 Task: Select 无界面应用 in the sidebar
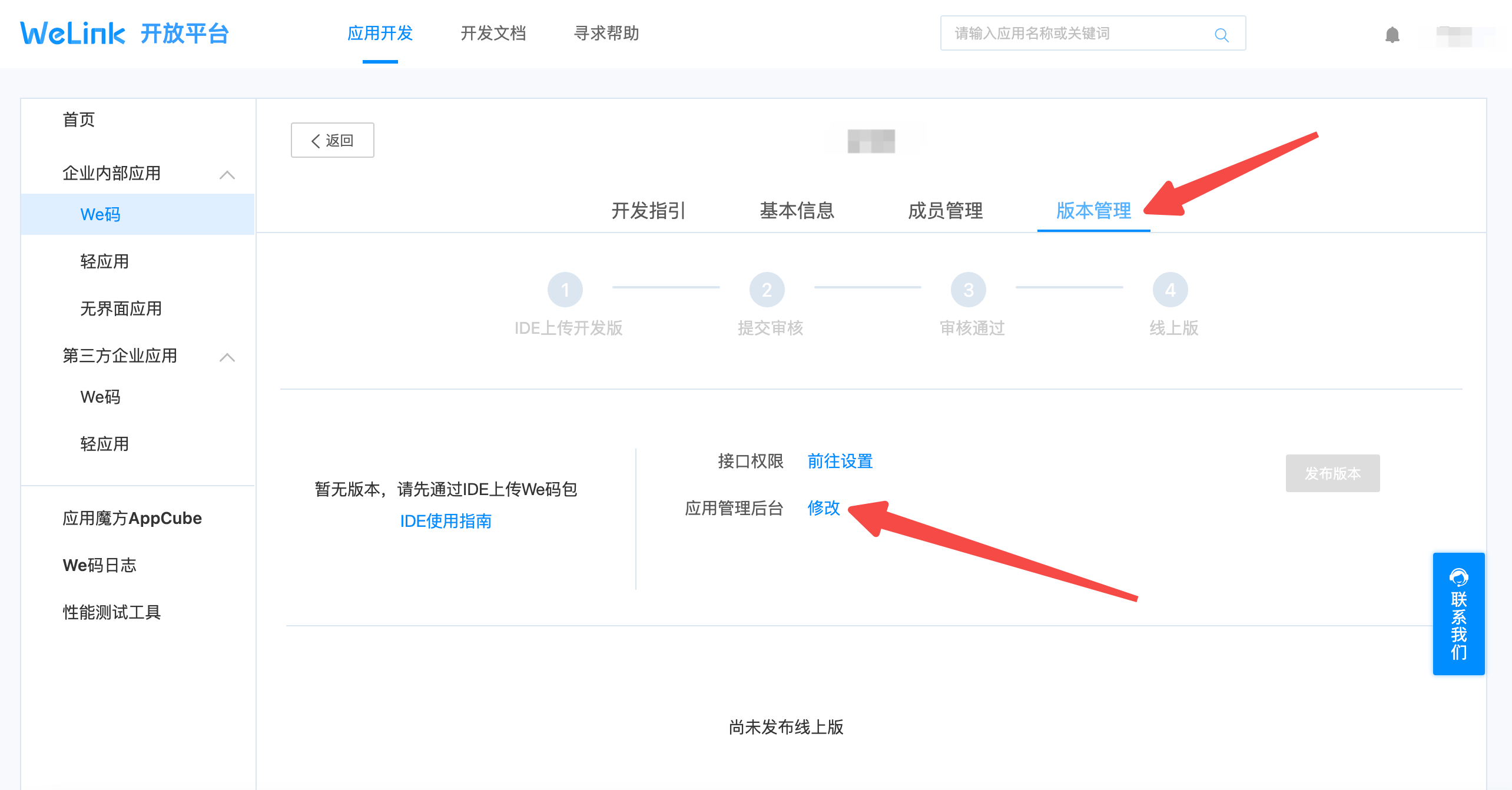(x=121, y=308)
